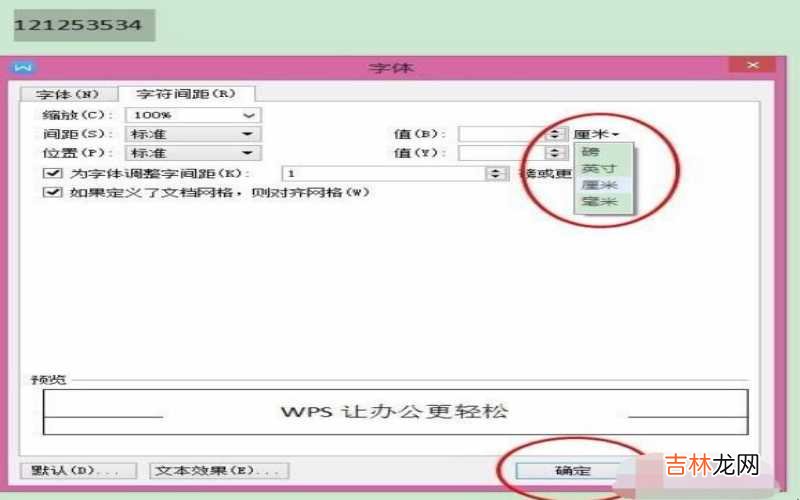
Task: Click the spinner next to 值(Y)
Action: coord(555,153)
